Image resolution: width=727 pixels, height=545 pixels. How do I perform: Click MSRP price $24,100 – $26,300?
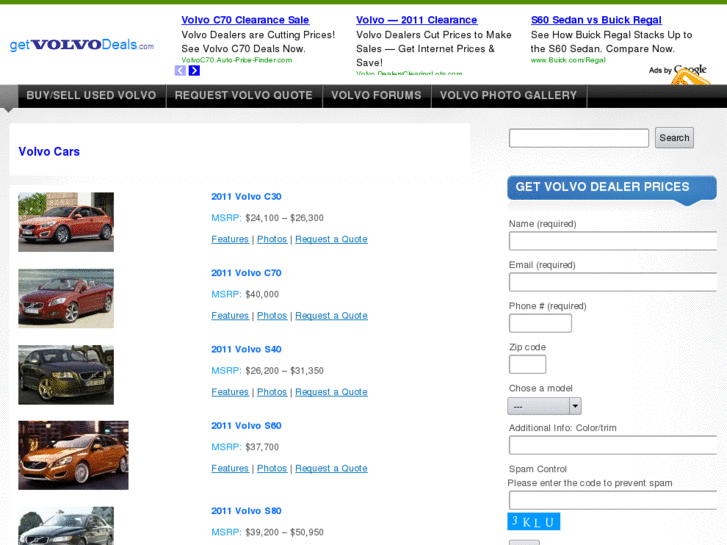pyautogui.click(x=284, y=218)
